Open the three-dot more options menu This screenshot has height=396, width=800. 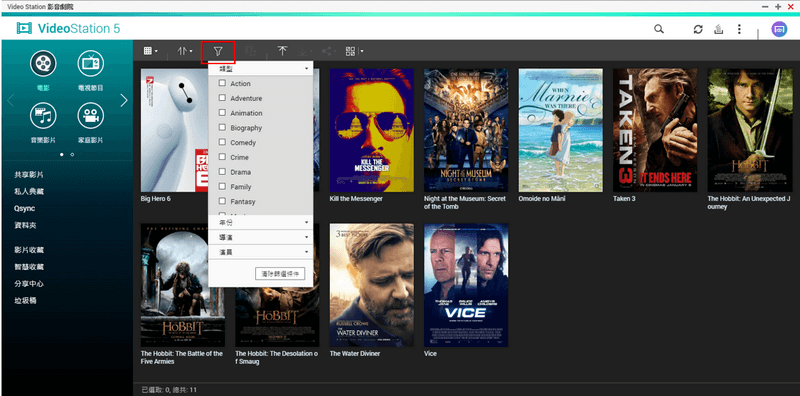coord(739,29)
